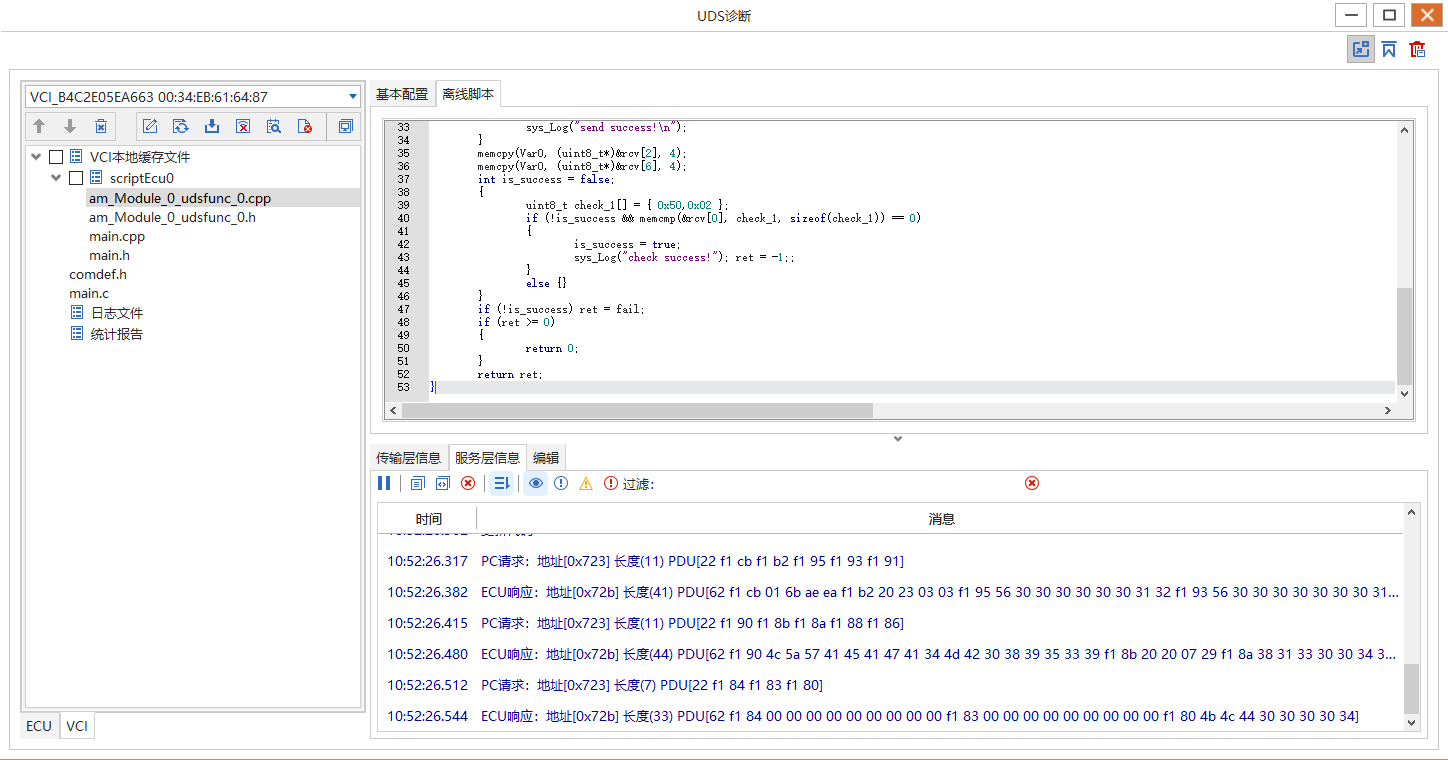The height and width of the screenshot is (760, 1448).
Task: Check the scriptEcu0 checkbox
Action: (76, 178)
